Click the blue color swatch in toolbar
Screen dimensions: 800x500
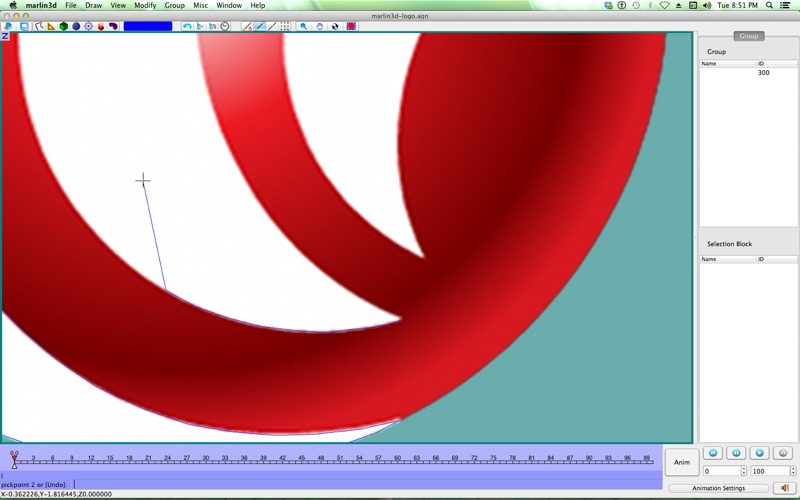[148, 26]
